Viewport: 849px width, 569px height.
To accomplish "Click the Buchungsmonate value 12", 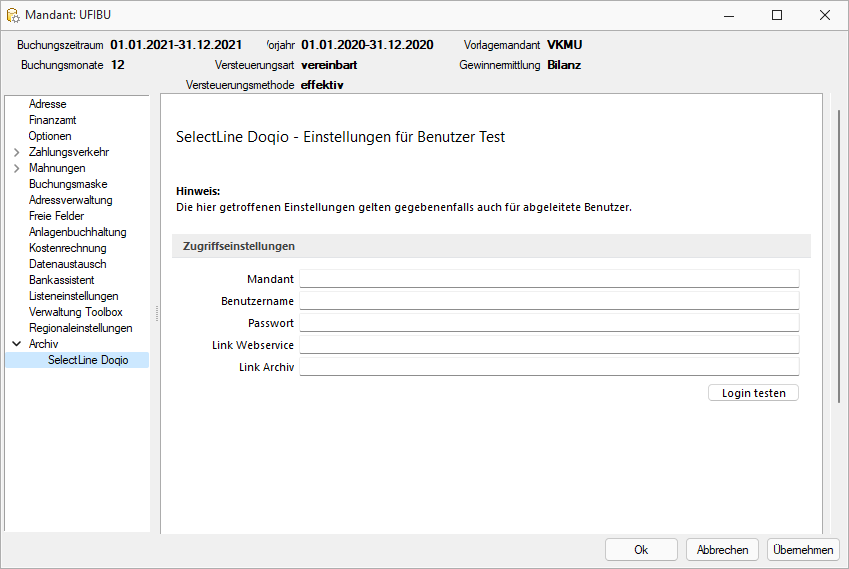I will pos(117,65).
